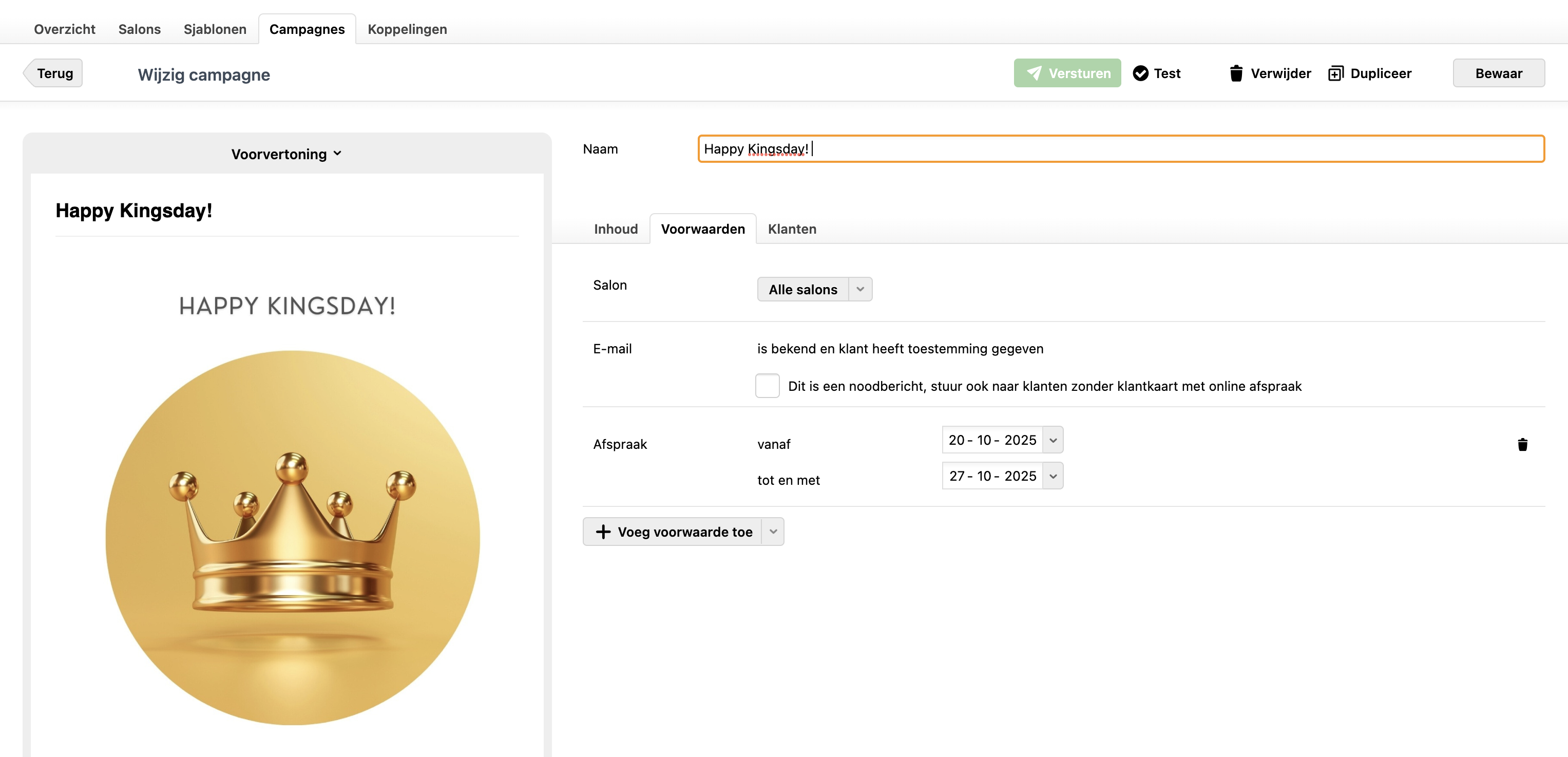This screenshot has height=757, width=1568.
Task: Switch to the Inhoud tab
Action: 616,229
